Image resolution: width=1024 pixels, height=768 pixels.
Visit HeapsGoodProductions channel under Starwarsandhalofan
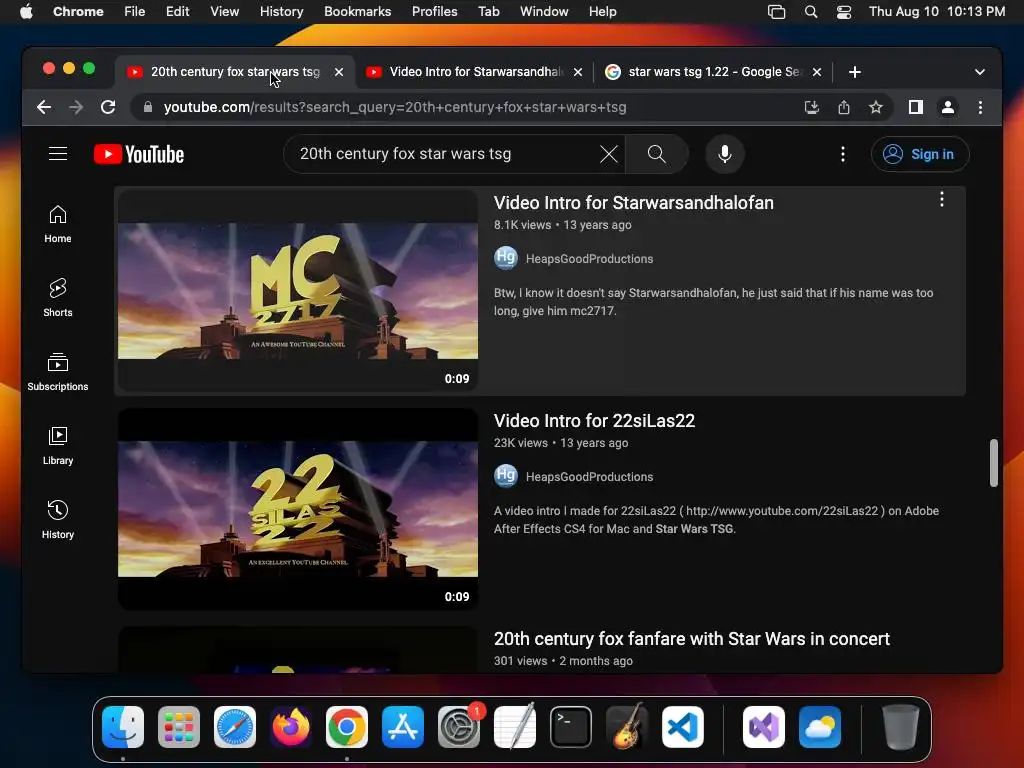click(x=589, y=259)
